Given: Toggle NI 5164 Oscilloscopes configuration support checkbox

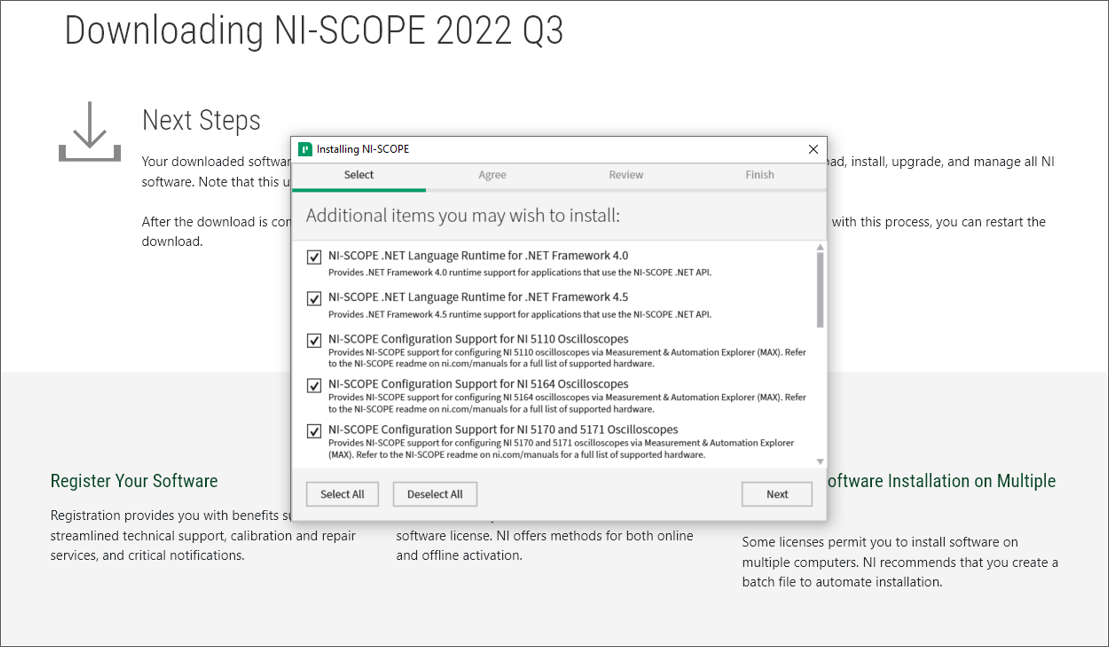Looking at the screenshot, I should pyautogui.click(x=314, y=386).
